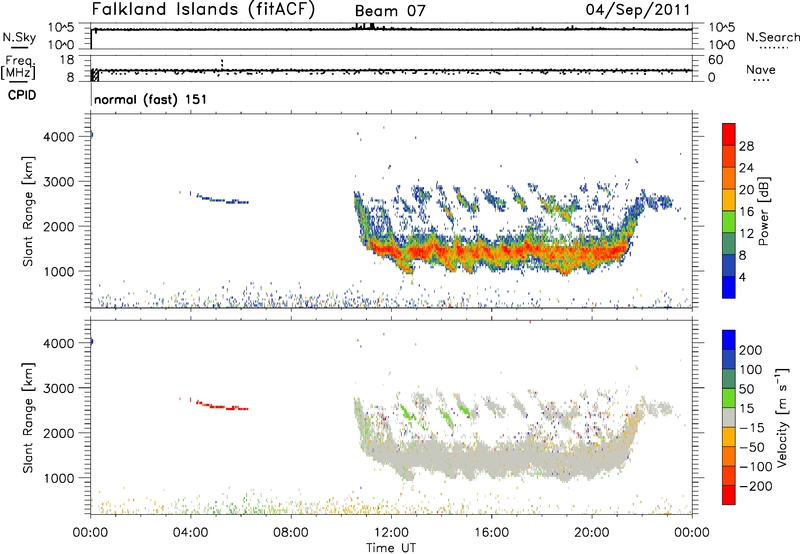Click the "60" Nave axis tick
The width and height of the screenshot is (800, 554).
pos(715,60)
